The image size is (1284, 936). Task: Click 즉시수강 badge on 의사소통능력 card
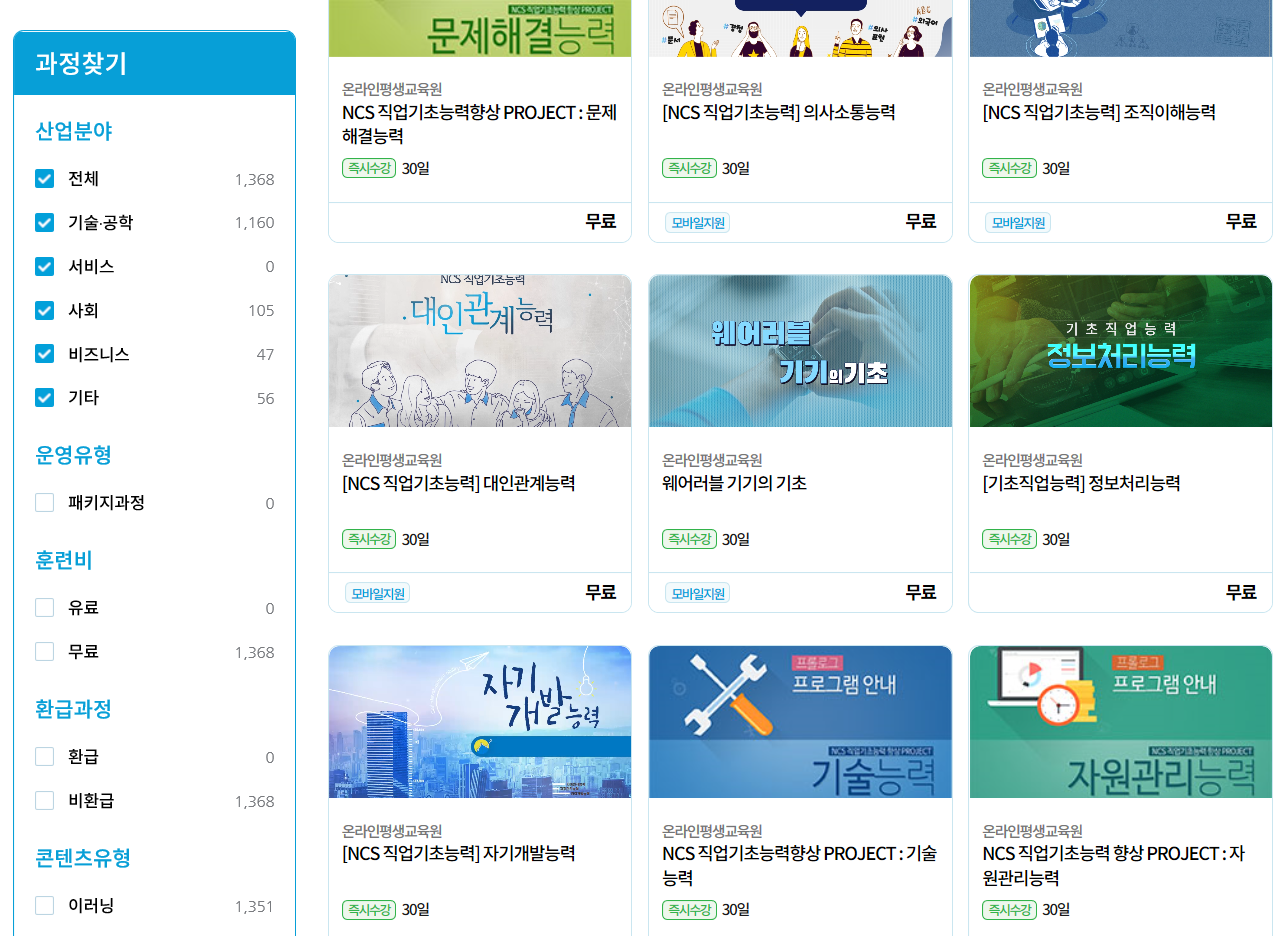point(689,168)
